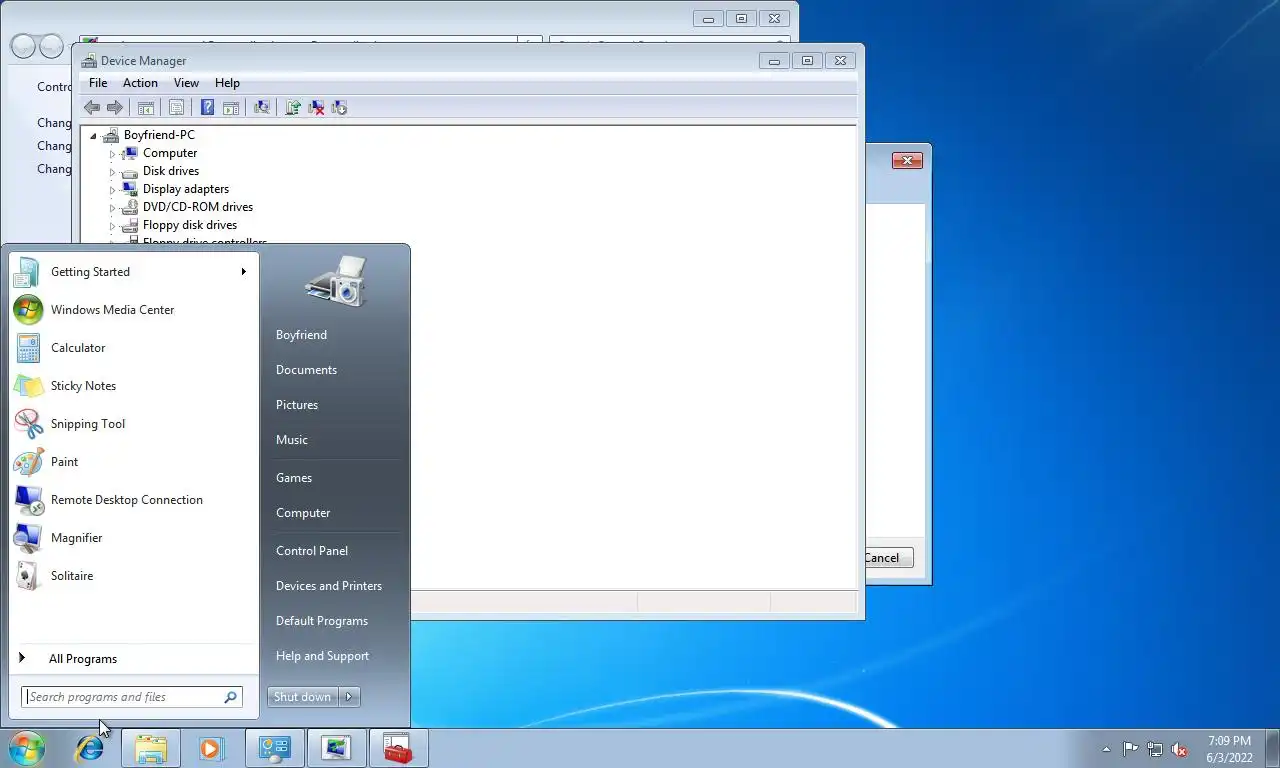Open Control Panel from the Start menu

[312, 551]
